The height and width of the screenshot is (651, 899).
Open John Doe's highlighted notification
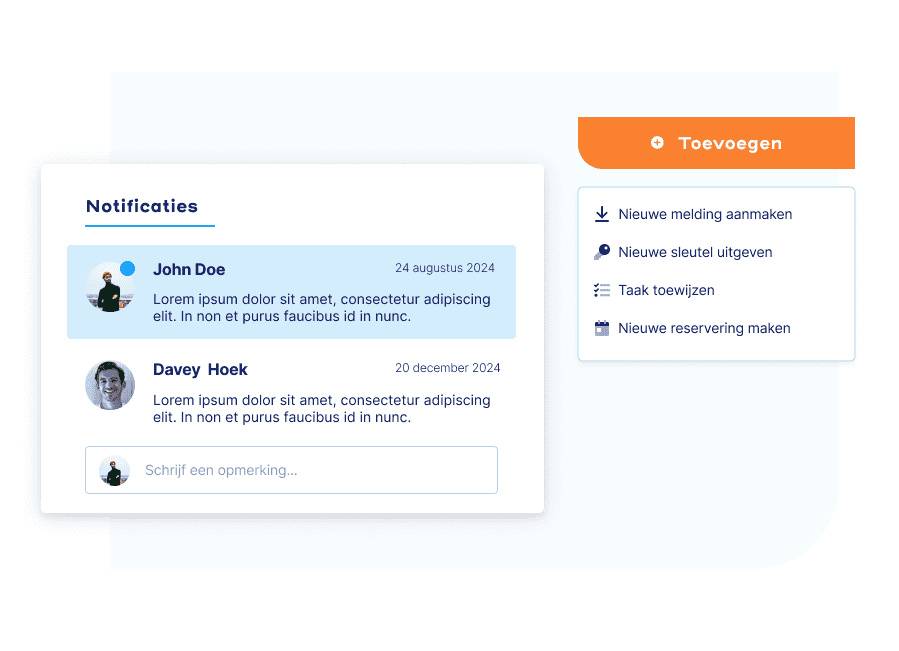coord(321,308)
